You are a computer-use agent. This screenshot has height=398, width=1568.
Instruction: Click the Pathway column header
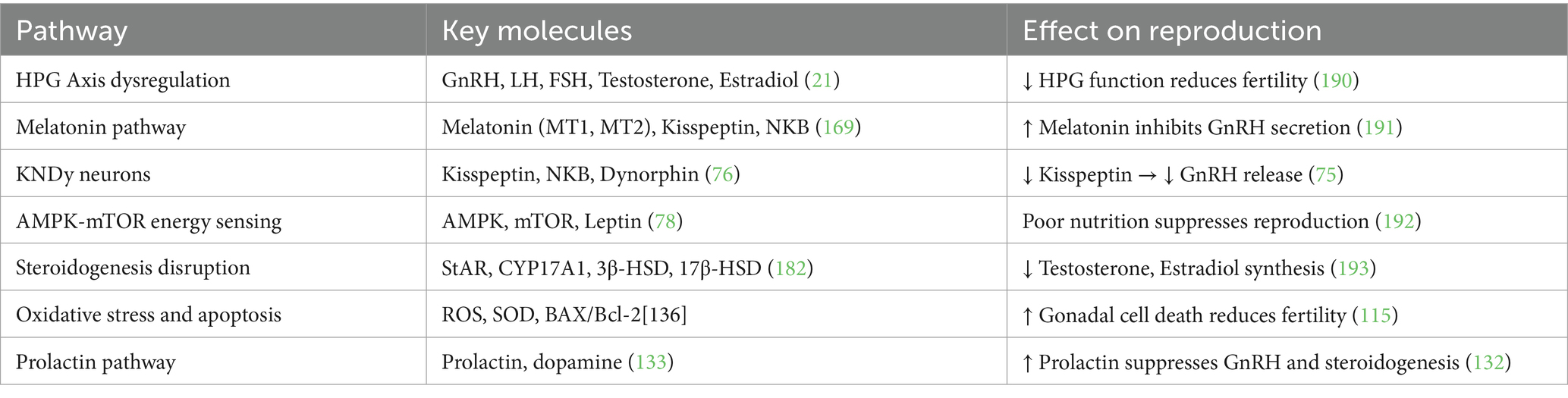coord(71,31)
